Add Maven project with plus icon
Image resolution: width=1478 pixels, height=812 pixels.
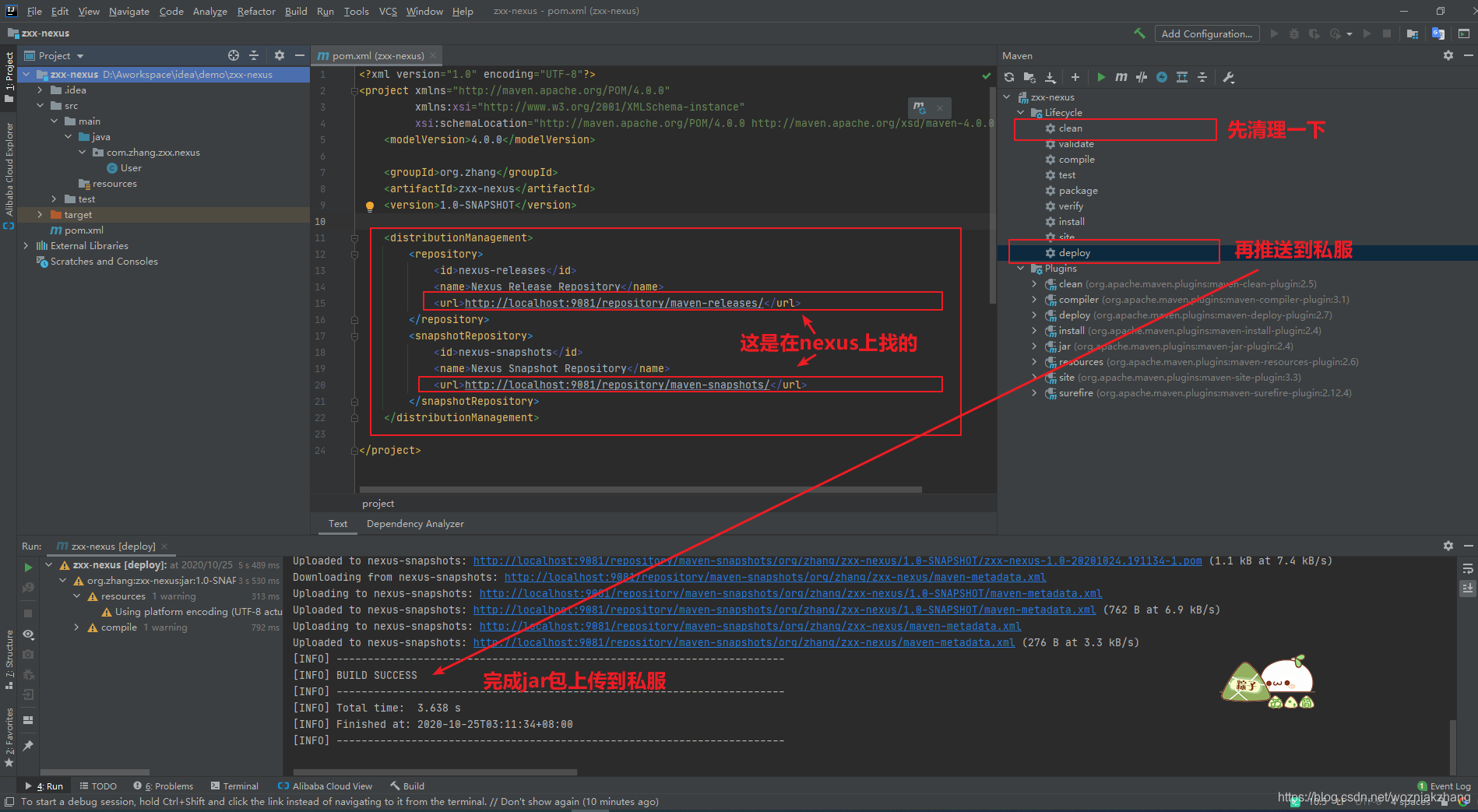tap(1075, 77)
